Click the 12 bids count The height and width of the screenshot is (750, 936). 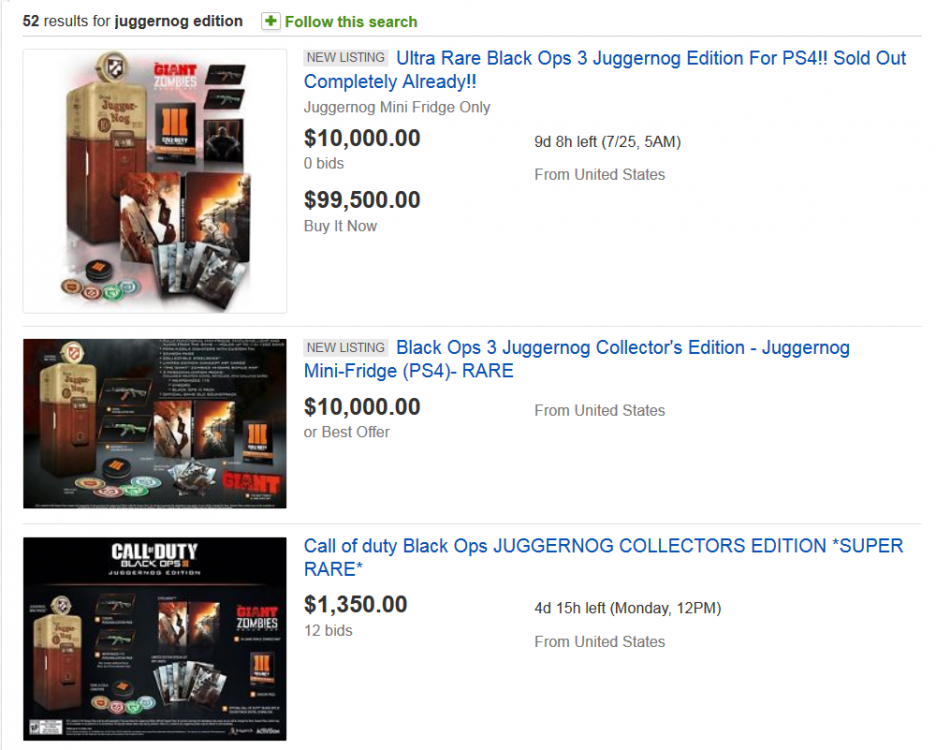tap(328, 630)
